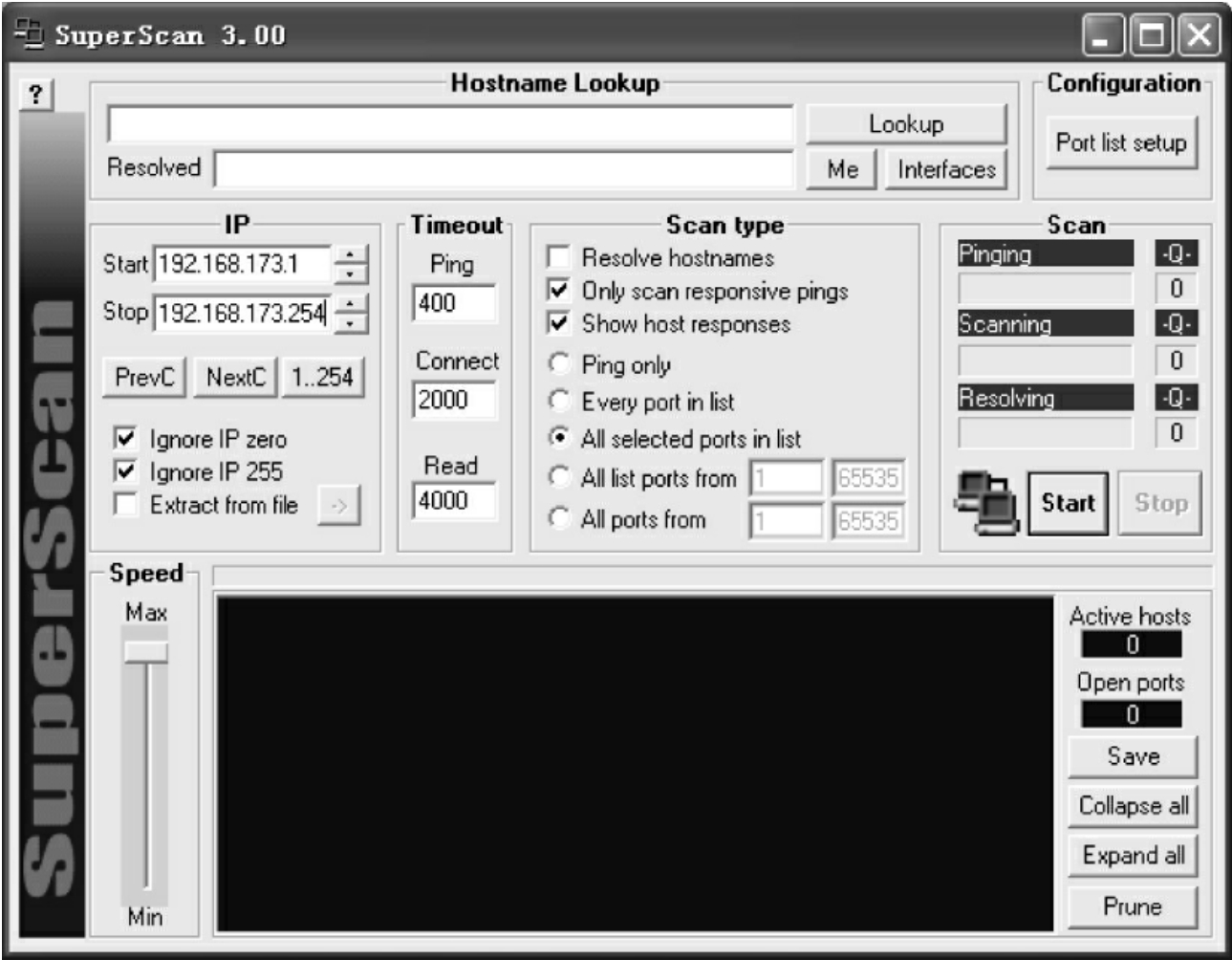This screenshot has width=1232, height=960.
Task: Maximize the SuperScan window
Action: [x=1150, y=35]
